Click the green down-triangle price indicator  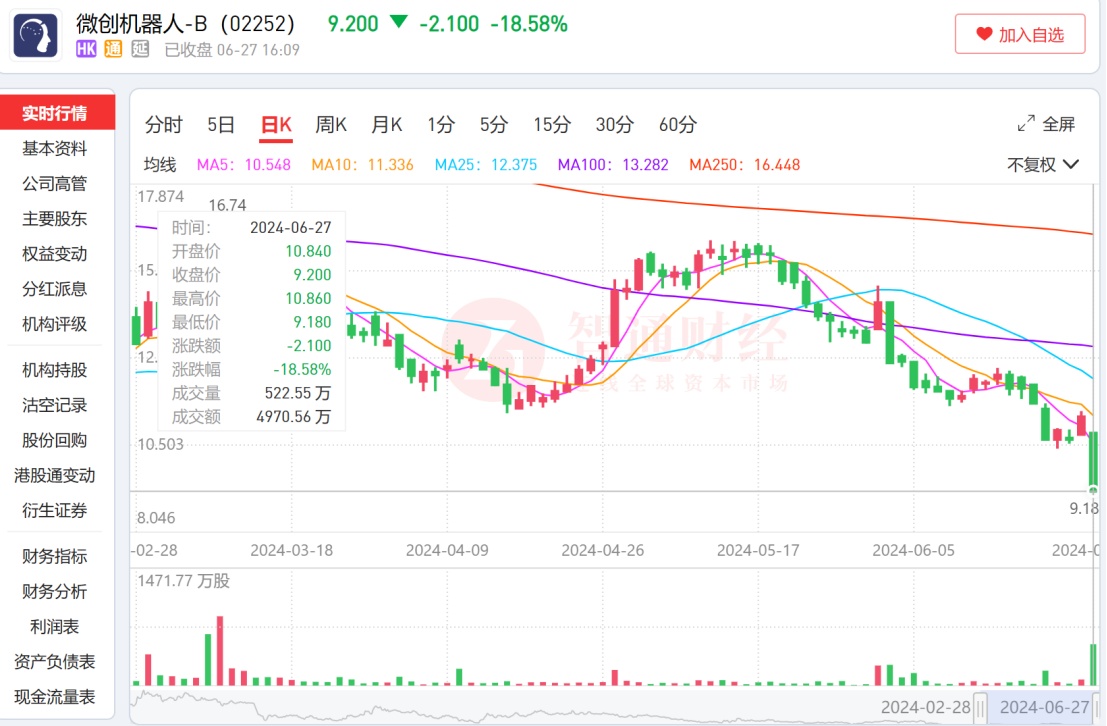399,23
